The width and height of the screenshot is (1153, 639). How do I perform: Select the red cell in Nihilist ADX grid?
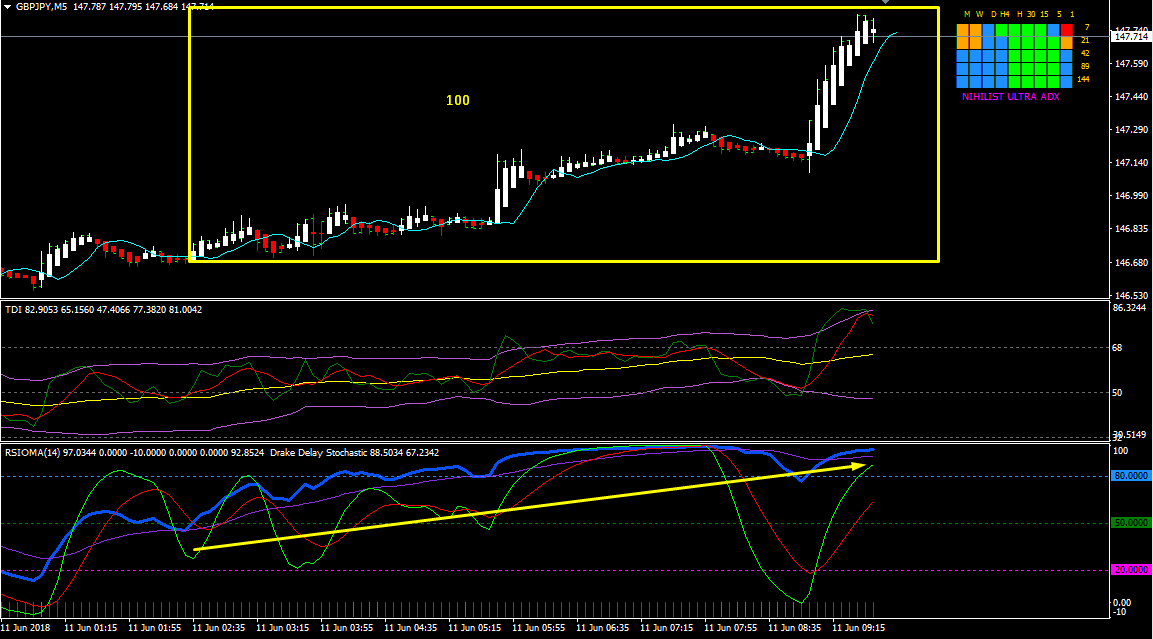click(x=1067, y=30)
